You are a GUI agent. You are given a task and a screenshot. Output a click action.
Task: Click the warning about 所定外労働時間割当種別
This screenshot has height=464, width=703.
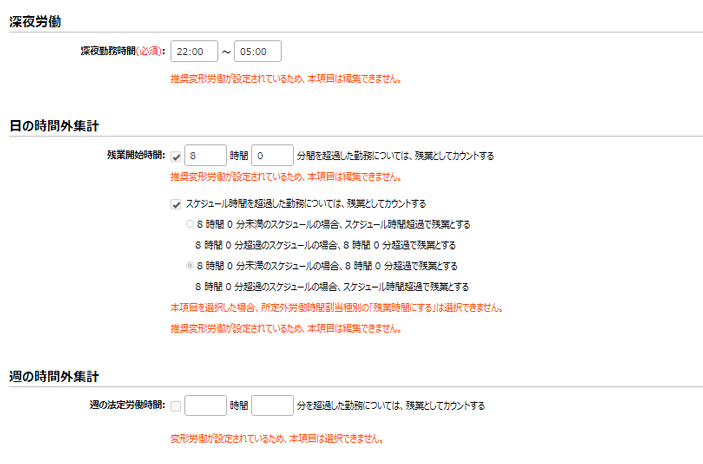[x=337, y=308]
